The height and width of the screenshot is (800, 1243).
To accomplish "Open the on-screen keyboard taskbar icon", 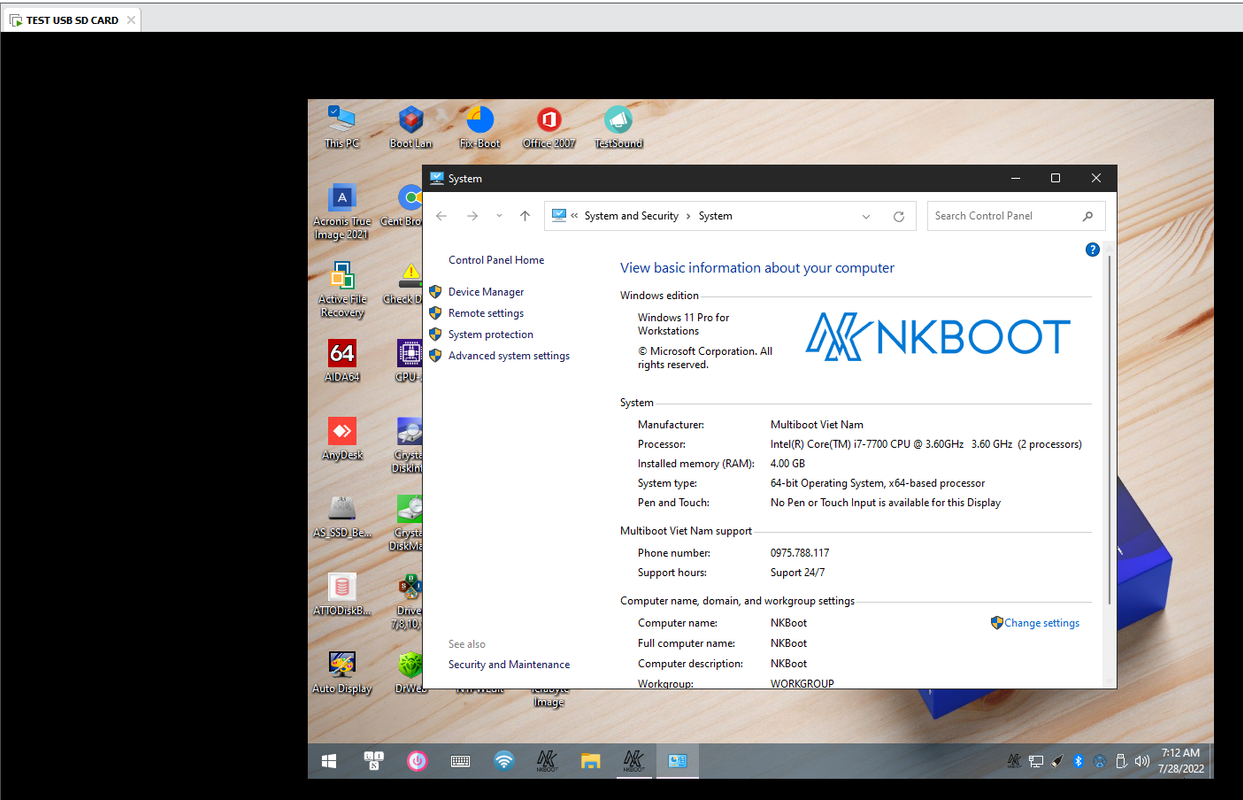I will click(x=460, y=761).
